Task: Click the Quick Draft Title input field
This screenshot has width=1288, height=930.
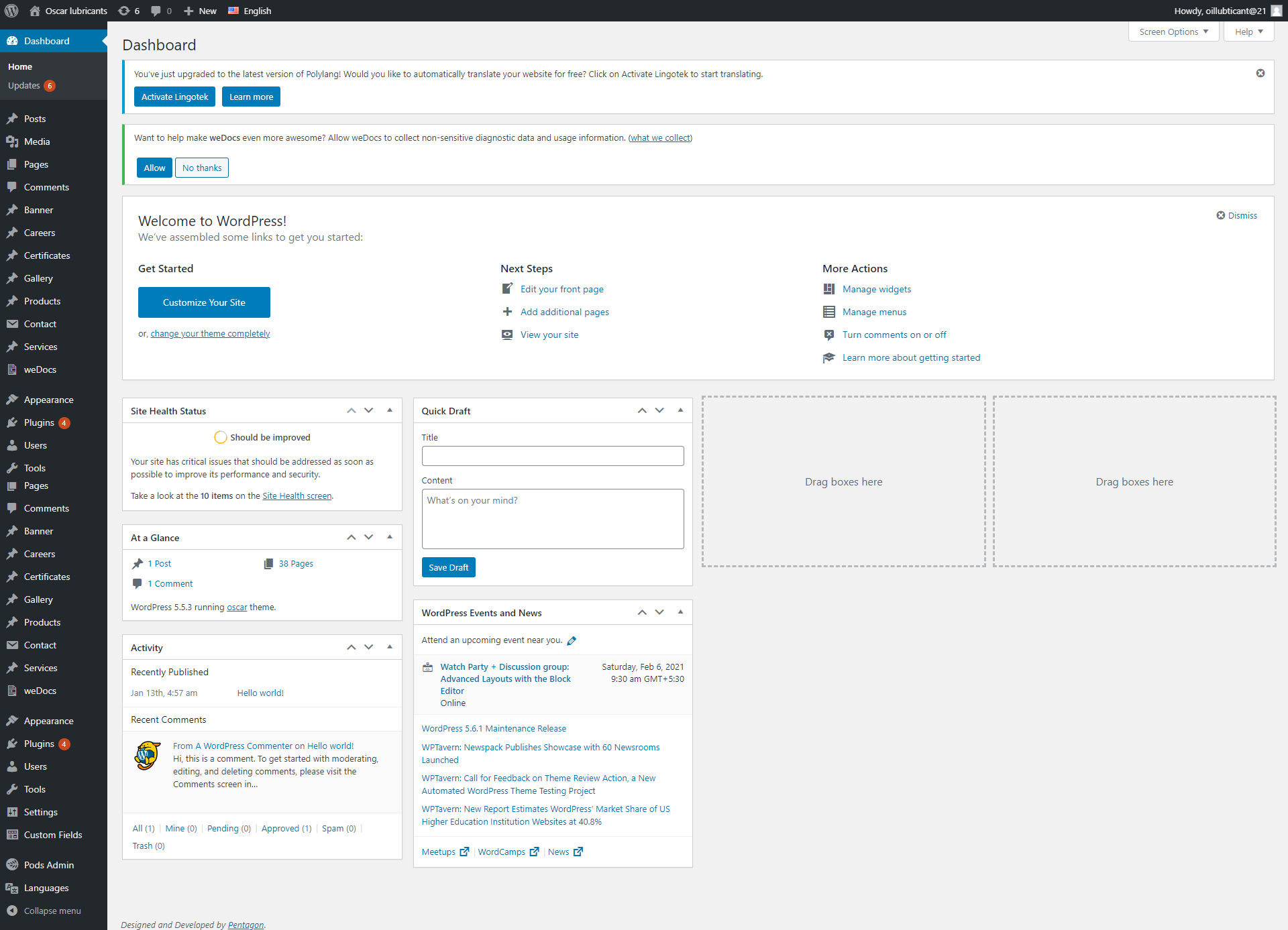Action: click(x=553, y=456)
